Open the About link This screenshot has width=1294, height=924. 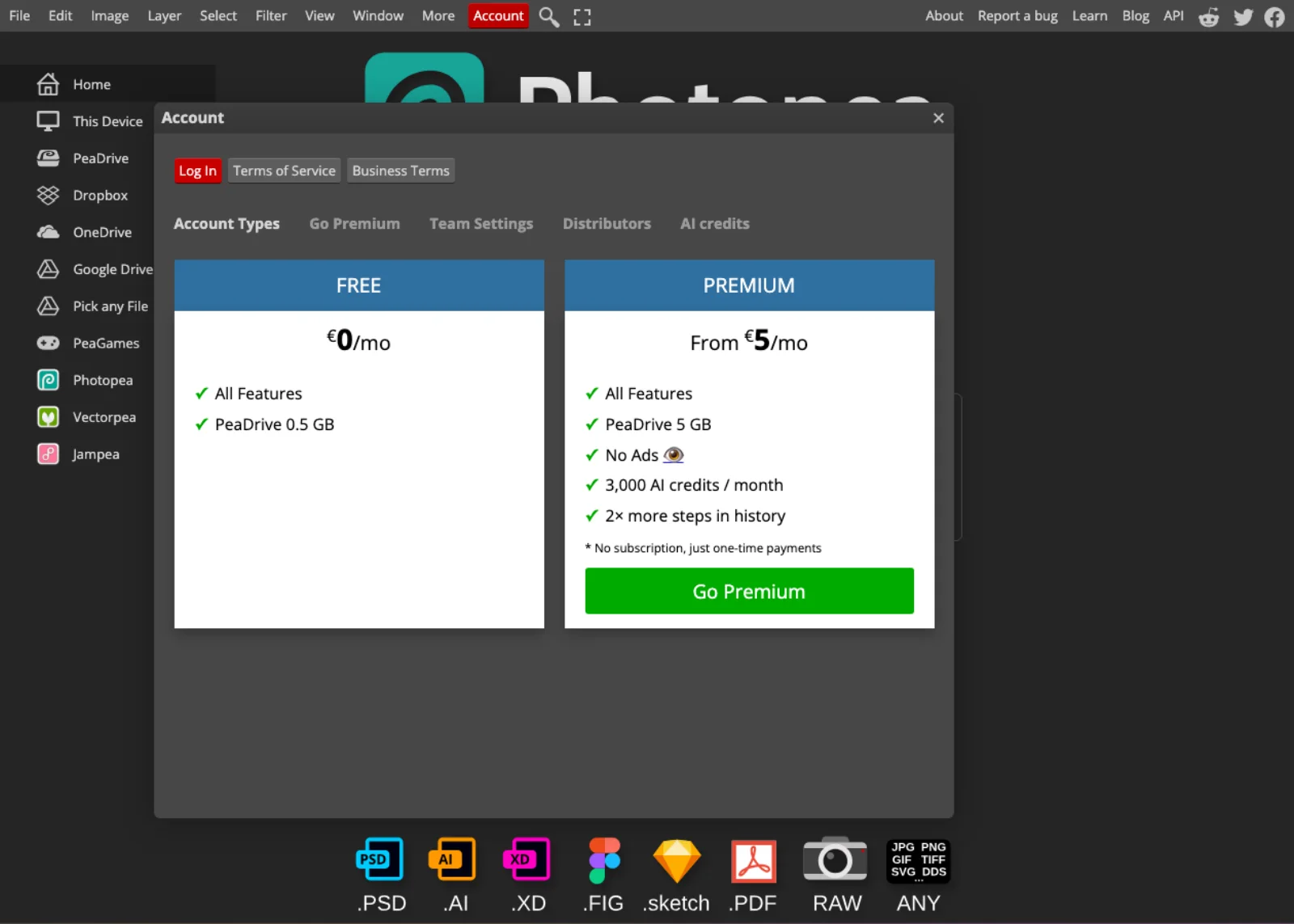tap(944, 16)
